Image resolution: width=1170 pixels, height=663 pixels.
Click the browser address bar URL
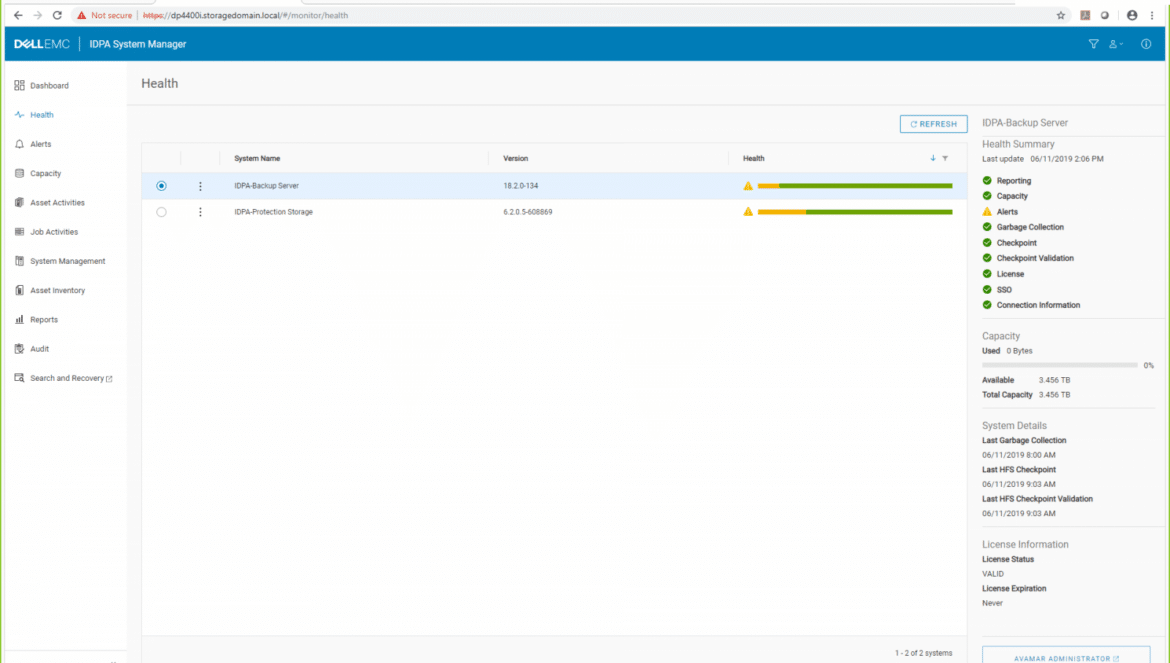tap(245, 15)
